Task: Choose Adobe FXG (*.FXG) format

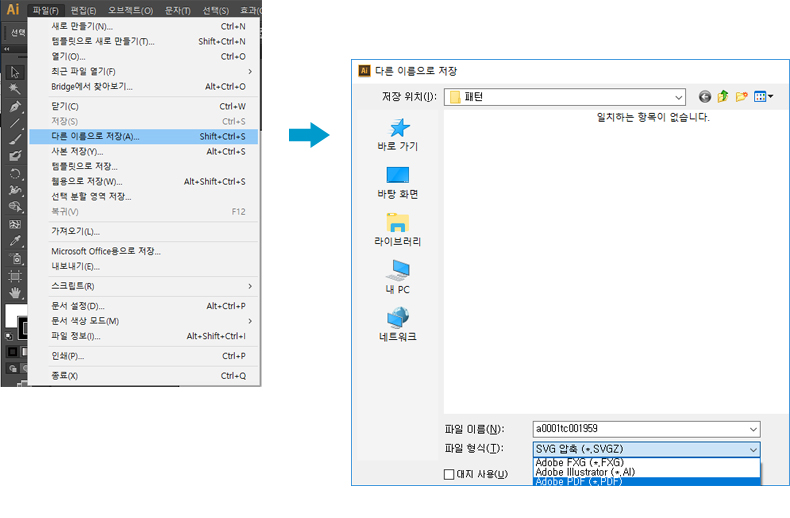Action: [646, 463]
